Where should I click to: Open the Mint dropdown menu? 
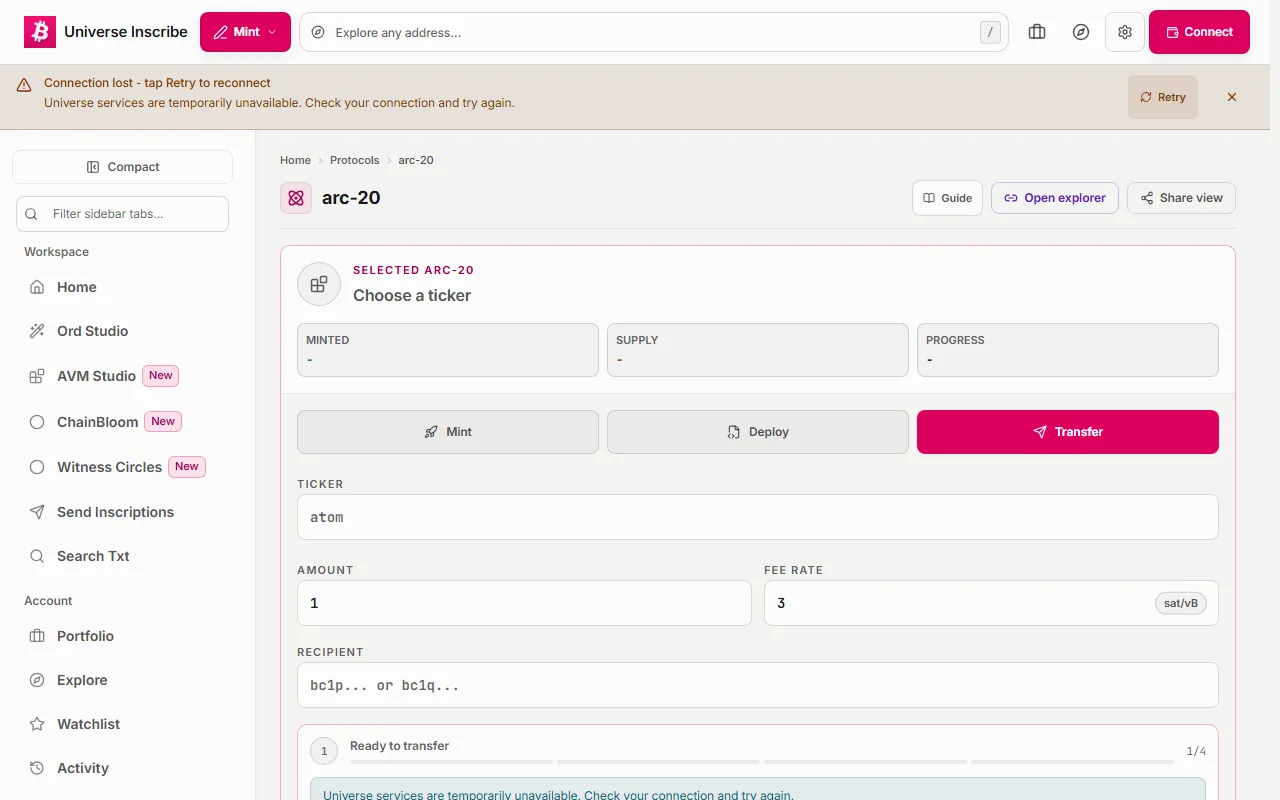(x=245, y=32)
